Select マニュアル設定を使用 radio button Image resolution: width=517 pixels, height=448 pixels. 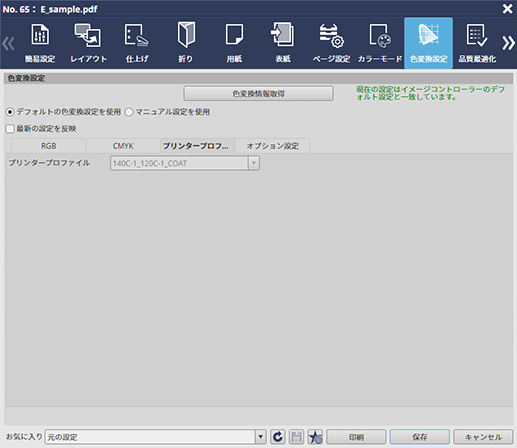coord(129,112)
